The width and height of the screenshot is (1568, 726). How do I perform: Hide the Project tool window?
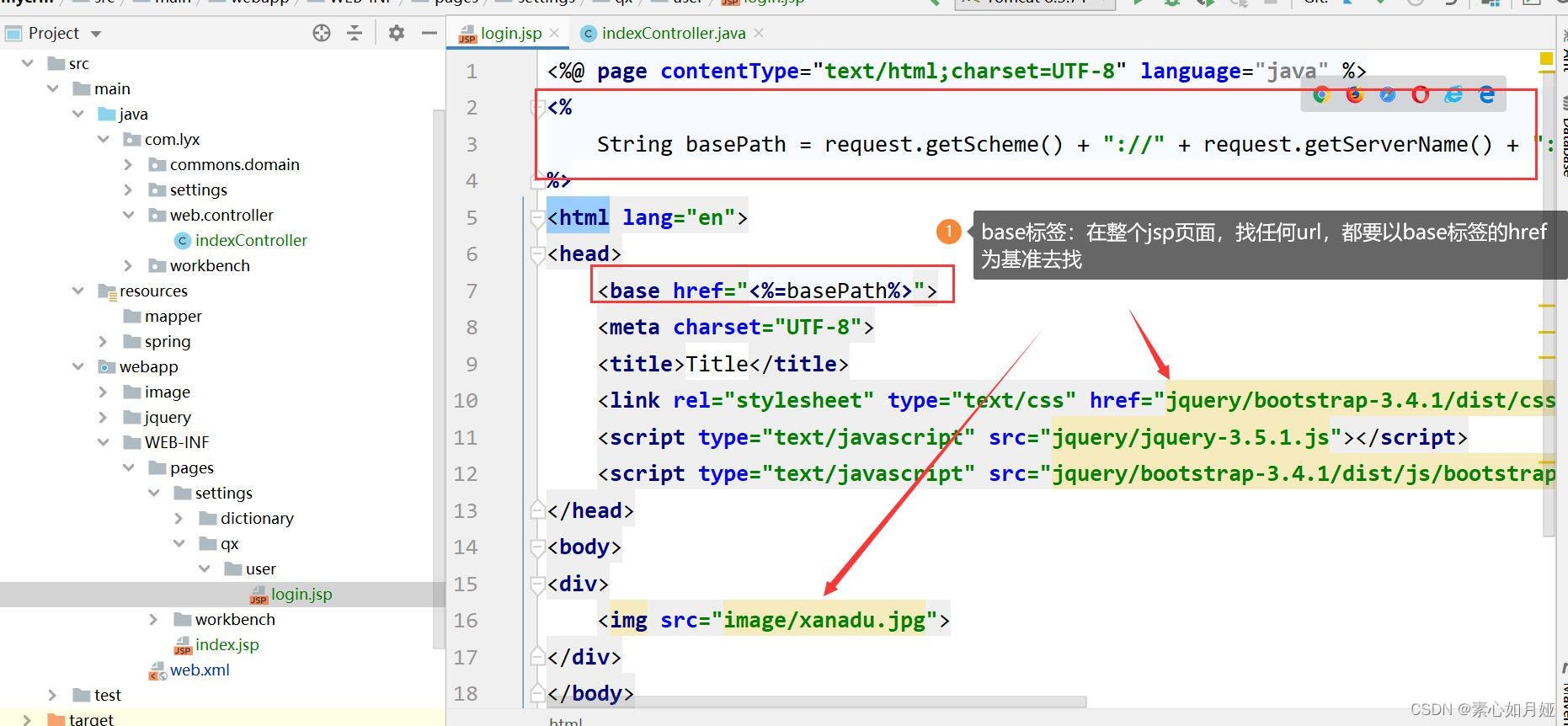(x=429, y=33)
